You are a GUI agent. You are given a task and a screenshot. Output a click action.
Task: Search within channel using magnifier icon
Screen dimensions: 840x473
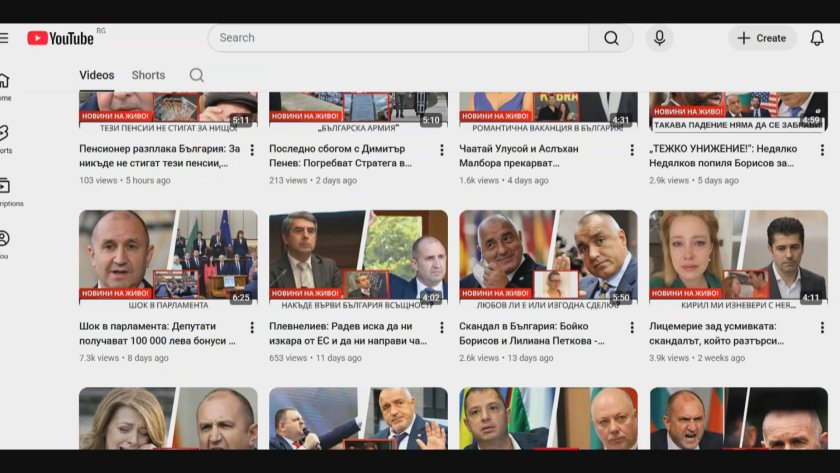(197, 75)
